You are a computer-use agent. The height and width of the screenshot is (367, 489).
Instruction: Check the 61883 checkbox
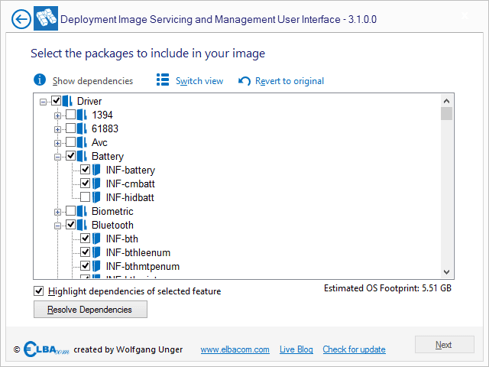70,128
